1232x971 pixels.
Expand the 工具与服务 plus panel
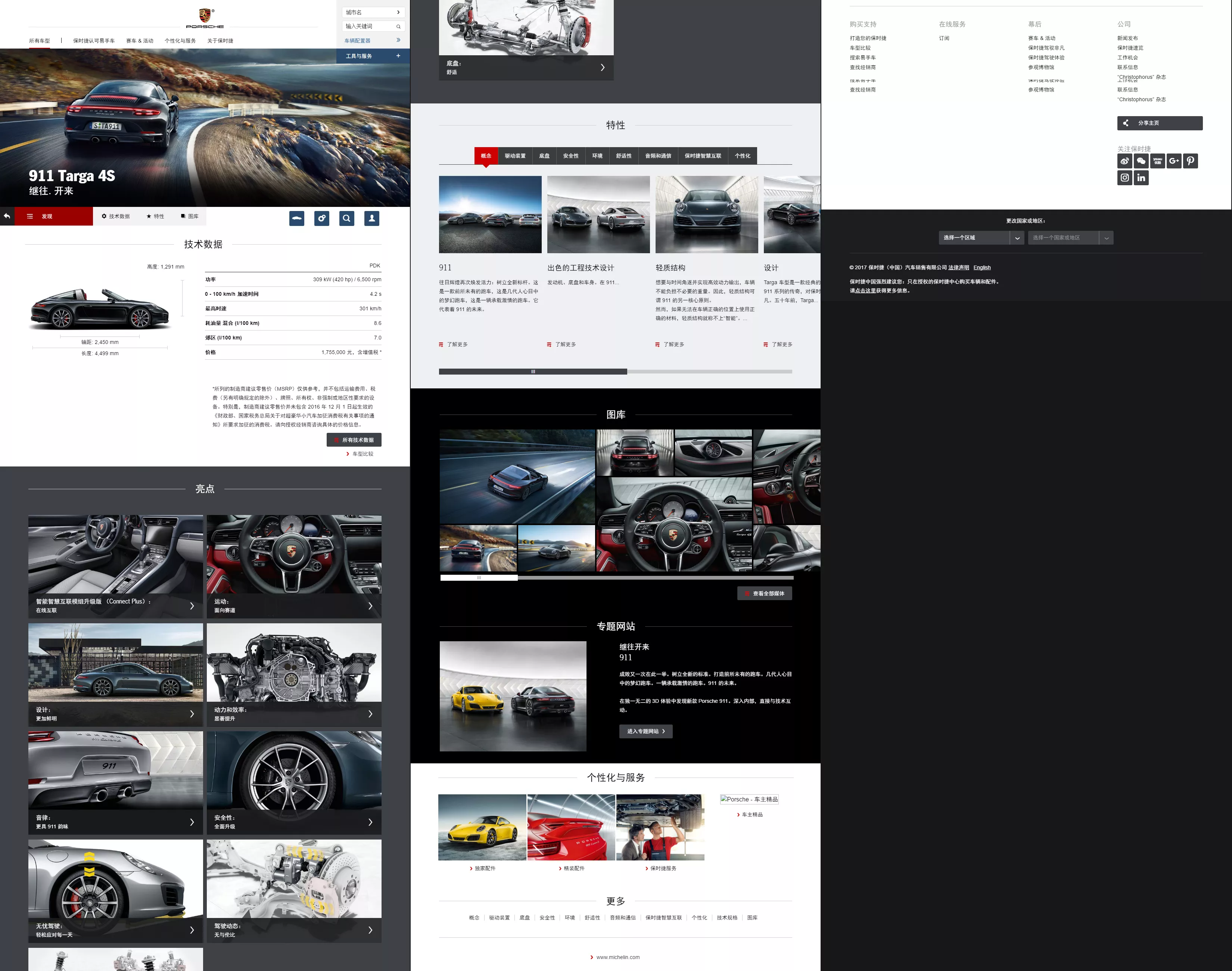pyautogui.click(x=398, y=56)
